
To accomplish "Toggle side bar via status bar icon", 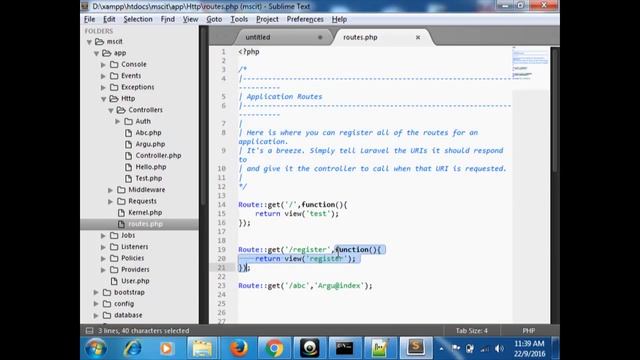I will point(89,331).
